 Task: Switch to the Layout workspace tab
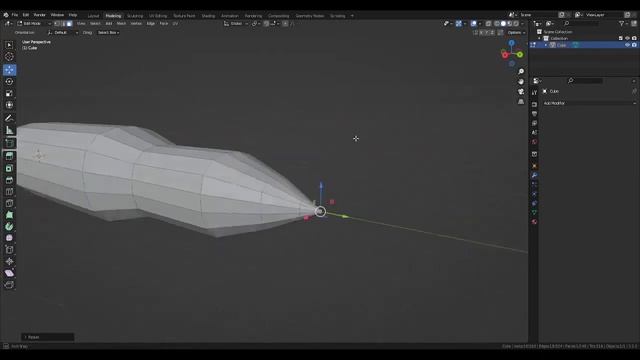93,16
